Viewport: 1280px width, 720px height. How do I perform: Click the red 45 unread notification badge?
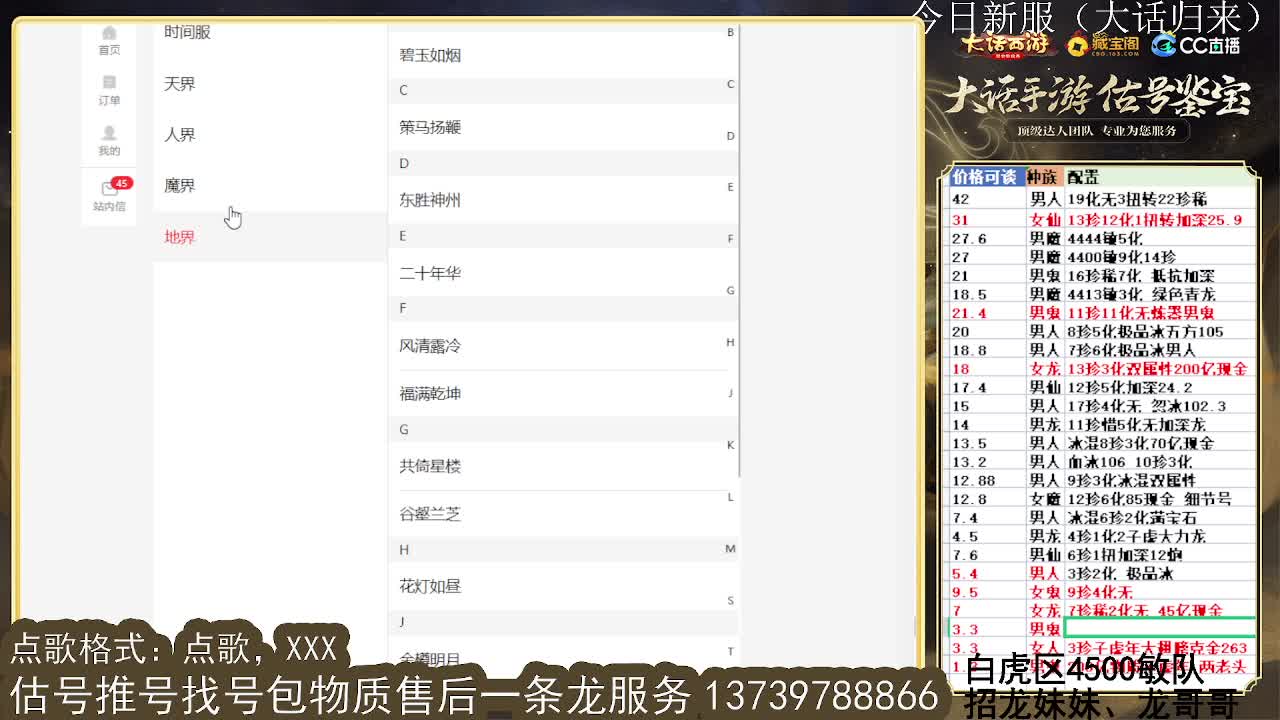pyautogui.click(x=121, y=183)
